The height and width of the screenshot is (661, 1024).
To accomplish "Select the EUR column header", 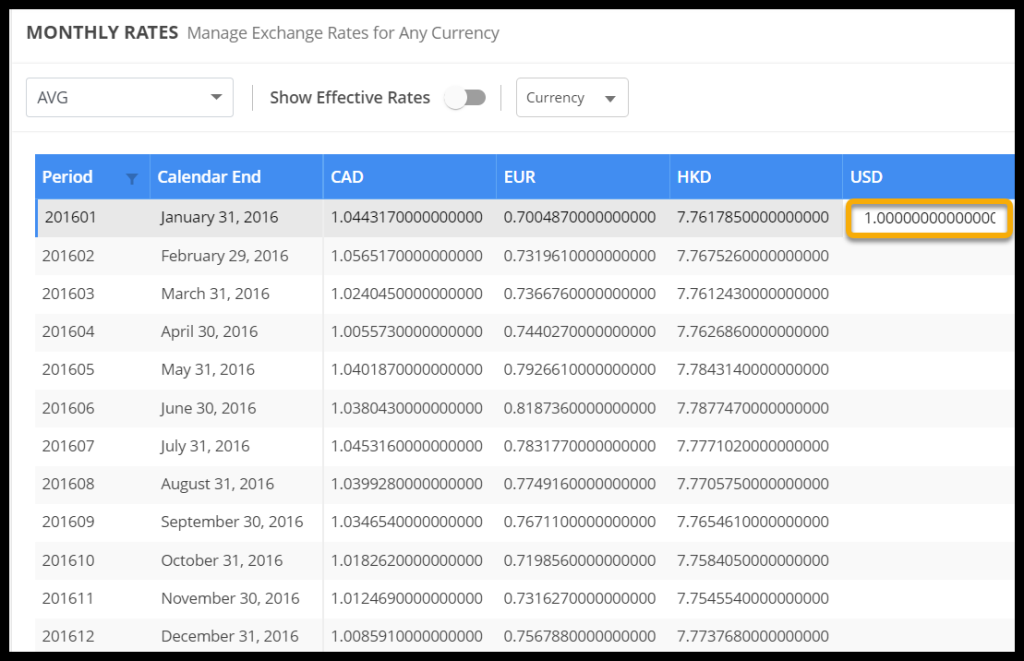I will tap(520, 177).
